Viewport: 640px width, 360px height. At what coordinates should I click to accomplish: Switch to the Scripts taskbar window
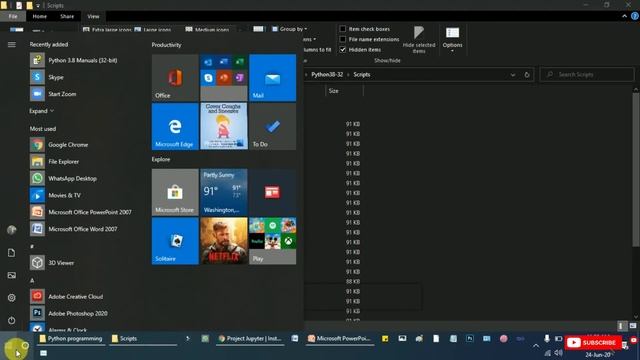pyautogui.click(x=143, y=339)
